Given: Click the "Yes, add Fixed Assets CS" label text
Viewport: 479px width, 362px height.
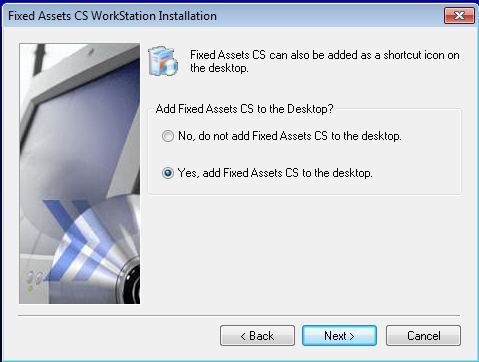Looking at the screenshot, I should (275, 173).
